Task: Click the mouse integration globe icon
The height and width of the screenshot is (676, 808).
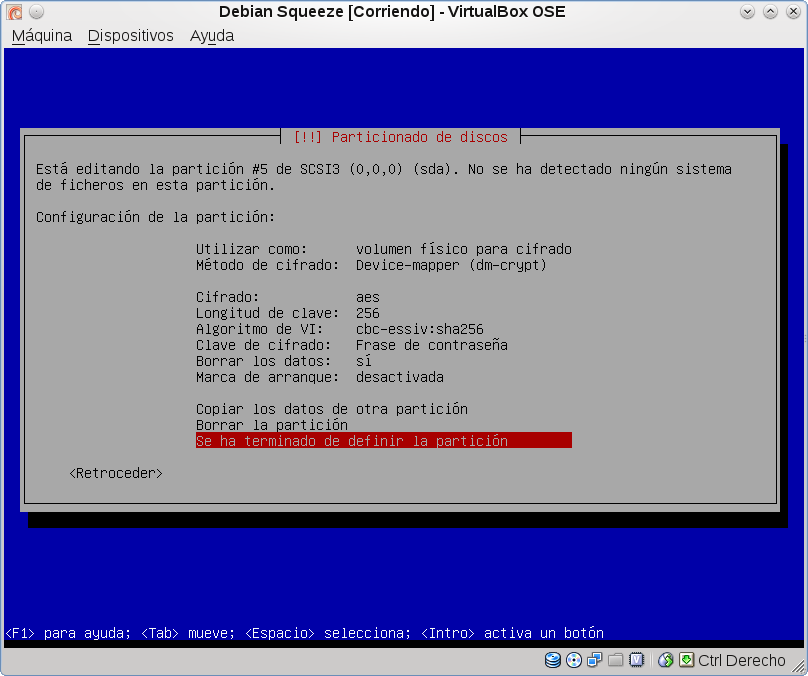Action: click(666, 660)
